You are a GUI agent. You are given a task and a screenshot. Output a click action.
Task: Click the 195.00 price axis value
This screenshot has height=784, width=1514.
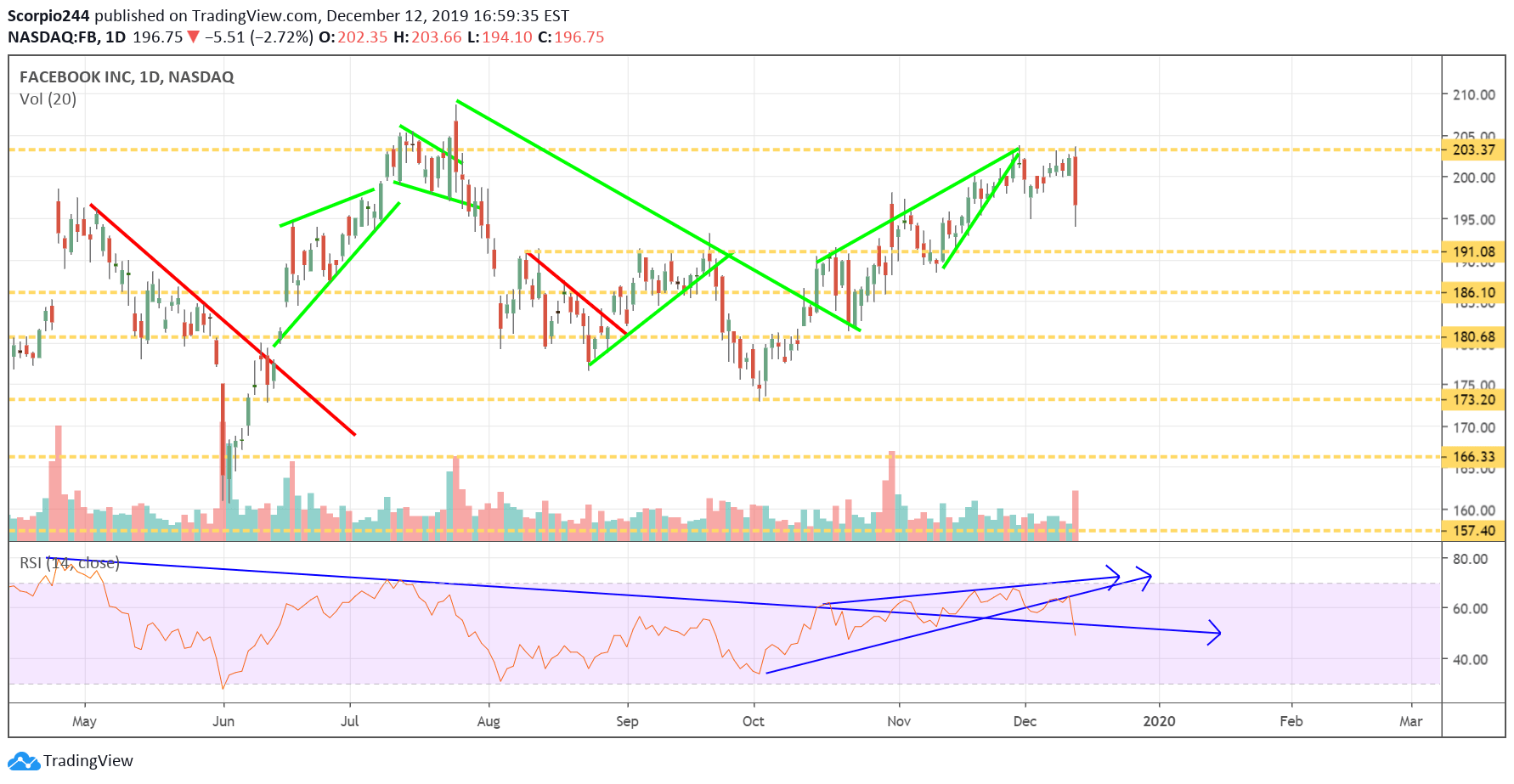1473,219
